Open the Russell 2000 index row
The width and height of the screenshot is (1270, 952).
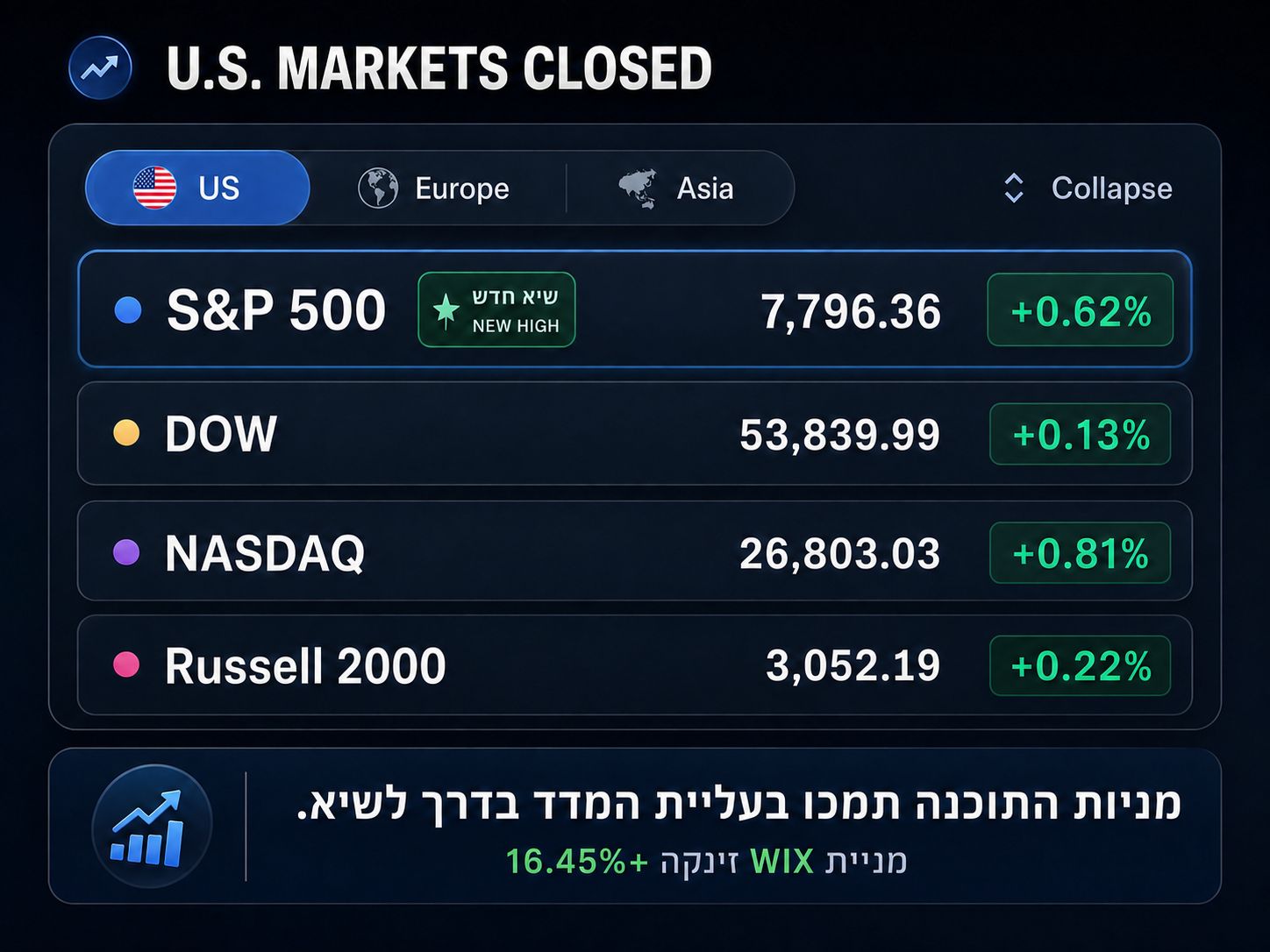click(x=635, y=665)
